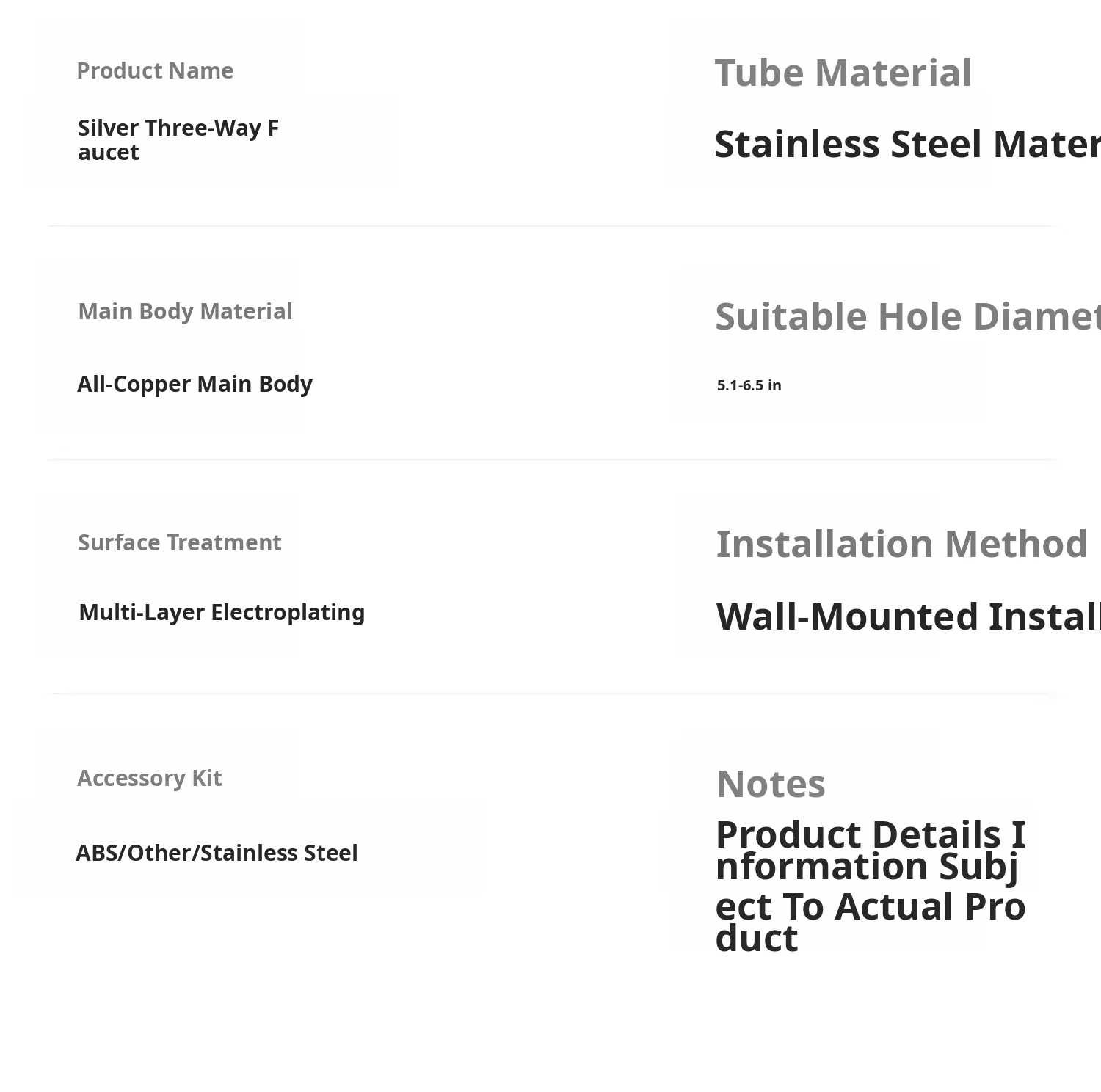Click the divider line below Surface Treatment row

click(552, 693)
